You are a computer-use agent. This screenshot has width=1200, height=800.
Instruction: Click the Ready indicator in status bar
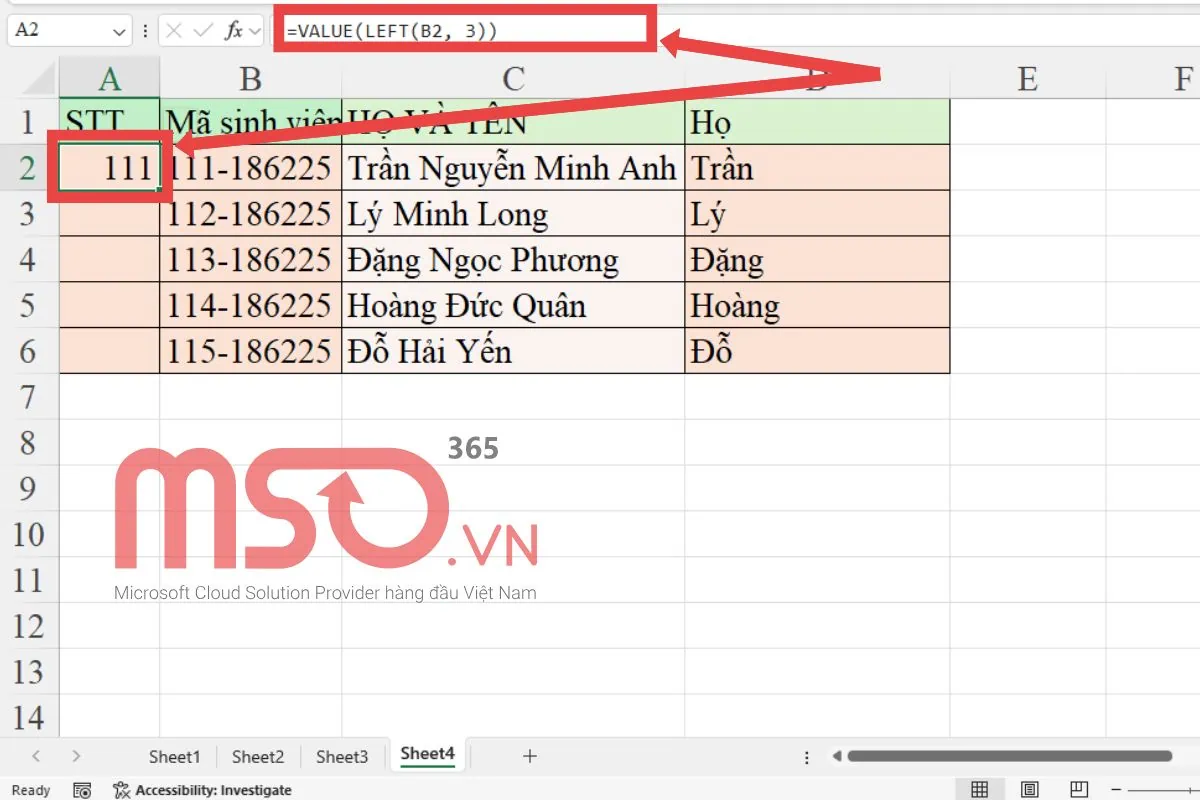coord(30,789)
